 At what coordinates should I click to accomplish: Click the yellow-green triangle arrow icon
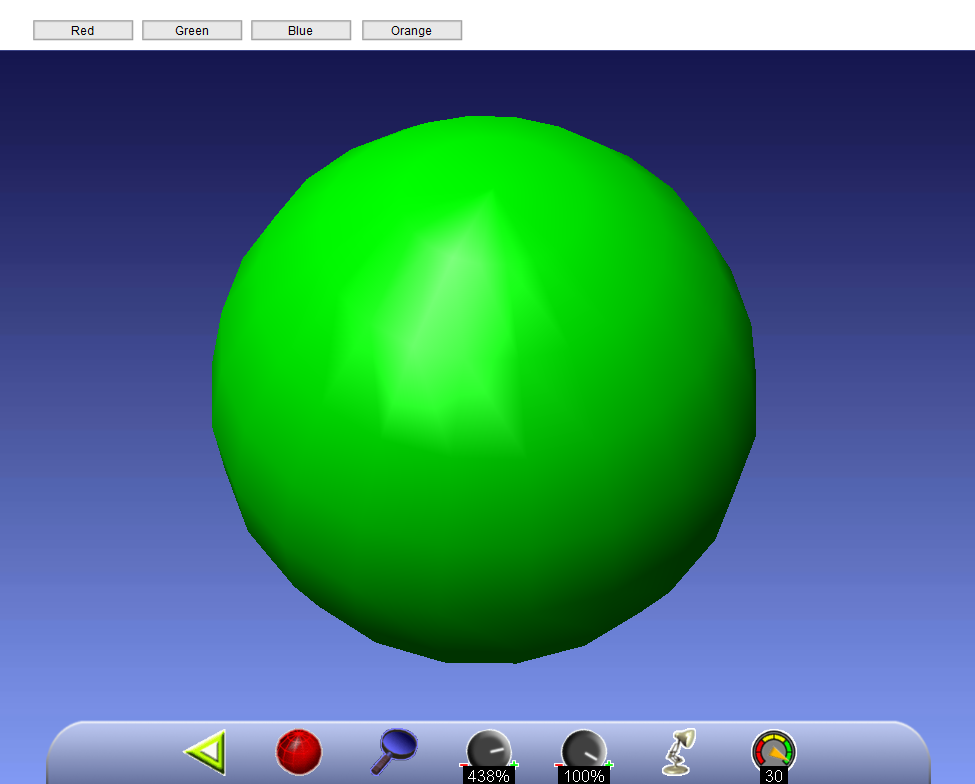pos(206,752)
